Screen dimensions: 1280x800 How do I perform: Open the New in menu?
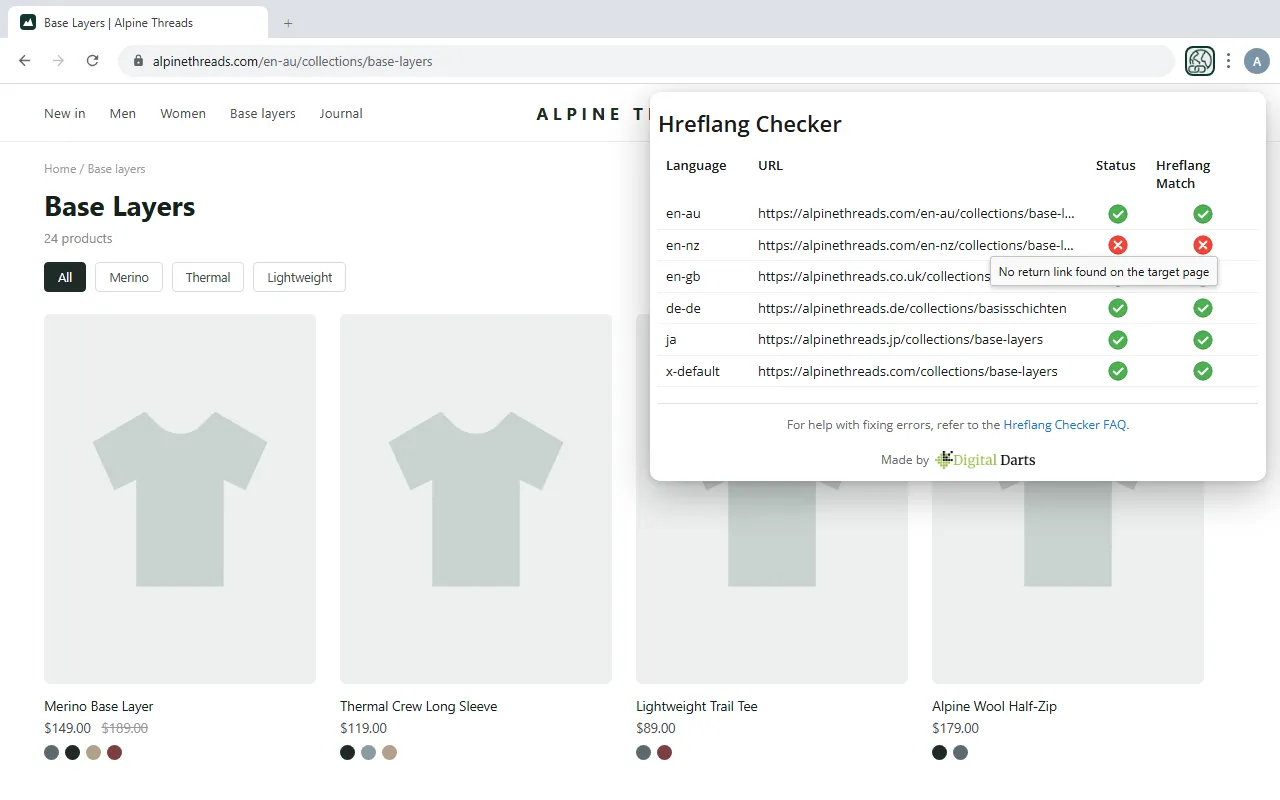65,113
